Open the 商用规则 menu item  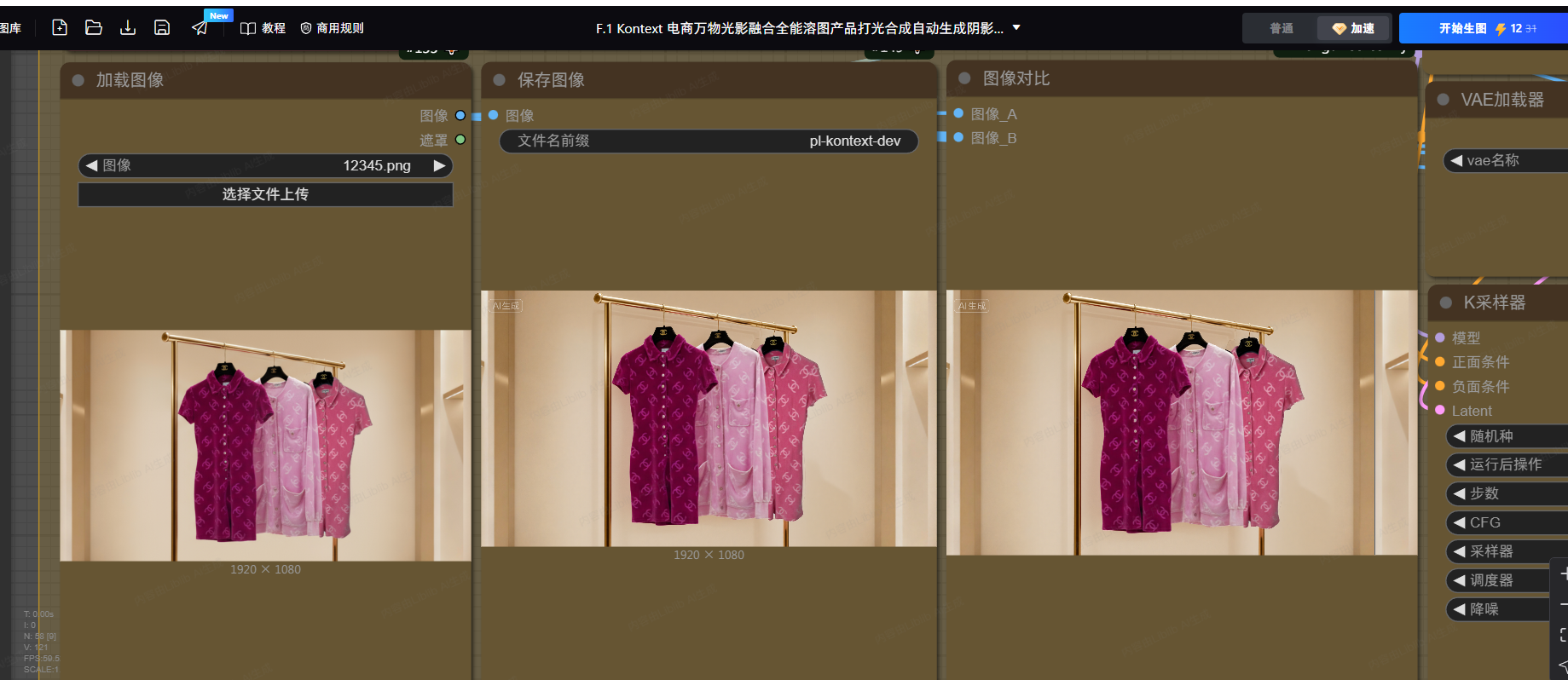click(333, 28)
